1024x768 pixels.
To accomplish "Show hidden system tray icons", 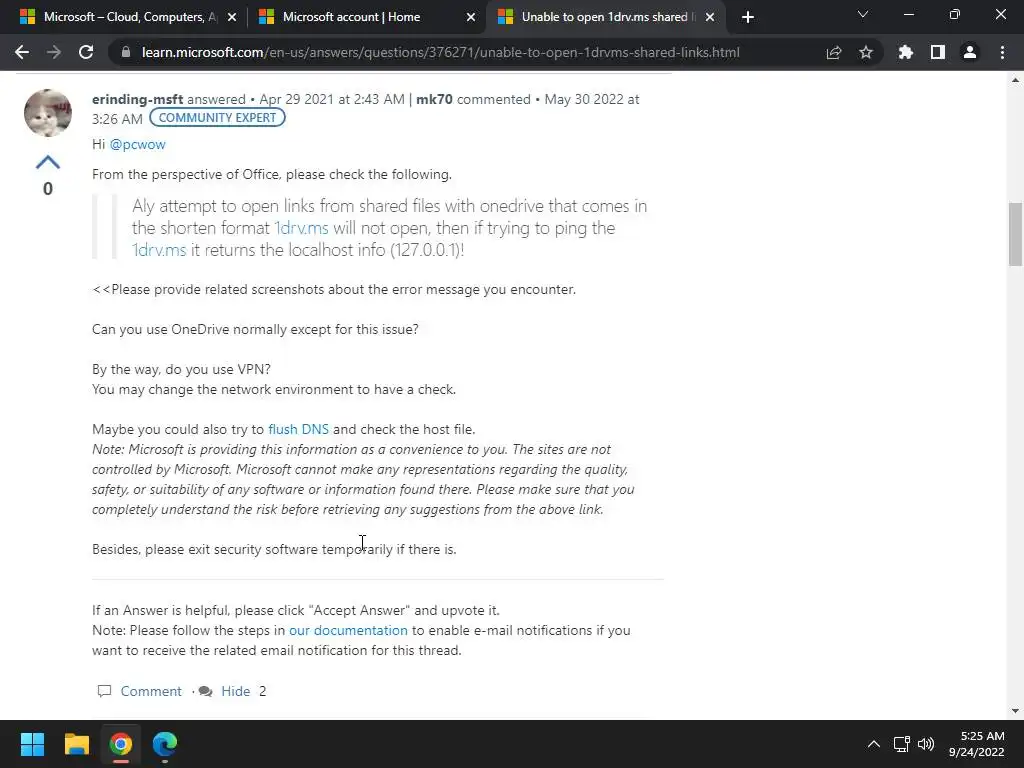I will 873,744.
